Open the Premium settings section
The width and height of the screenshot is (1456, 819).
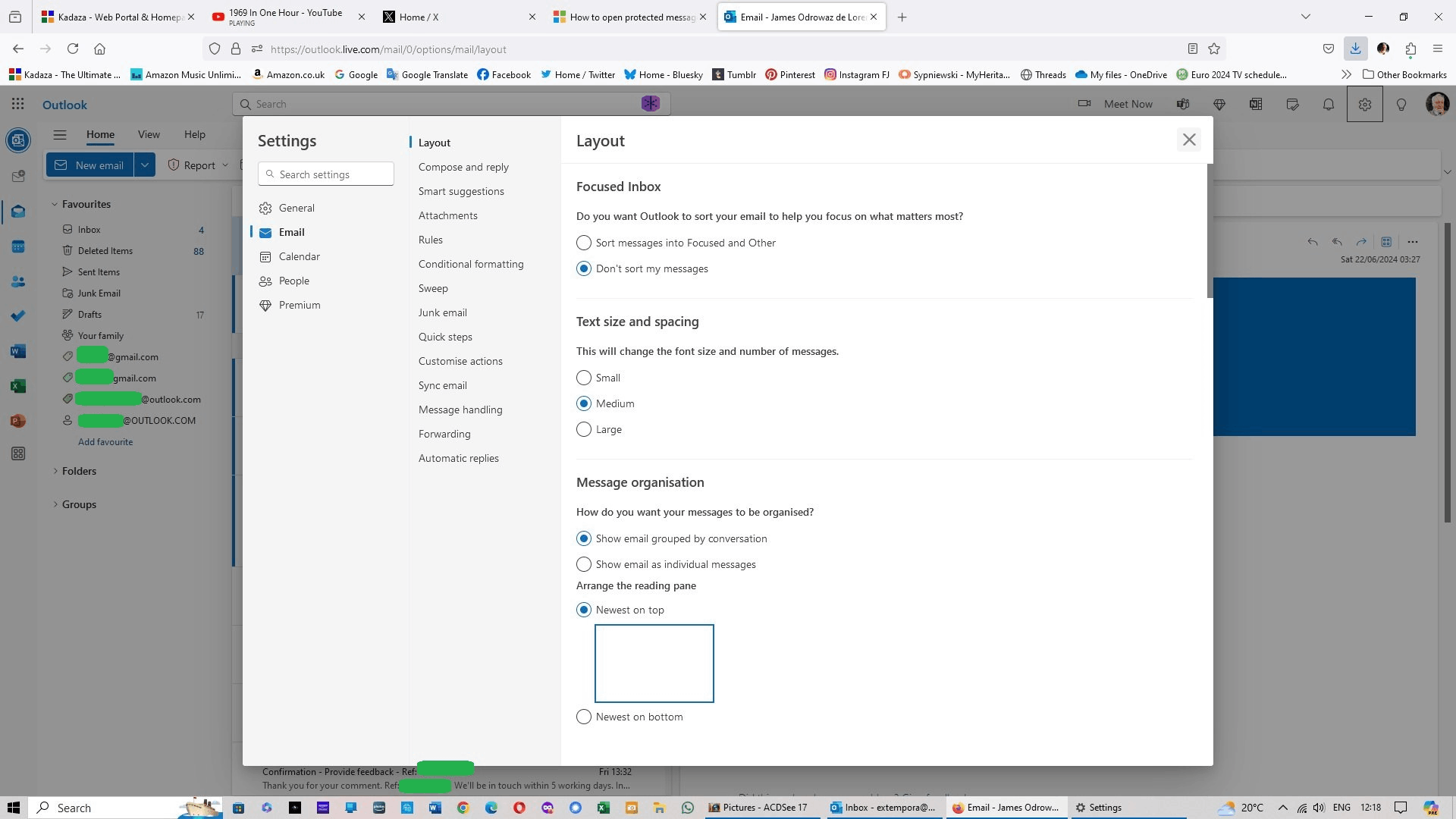click(300, 305)
